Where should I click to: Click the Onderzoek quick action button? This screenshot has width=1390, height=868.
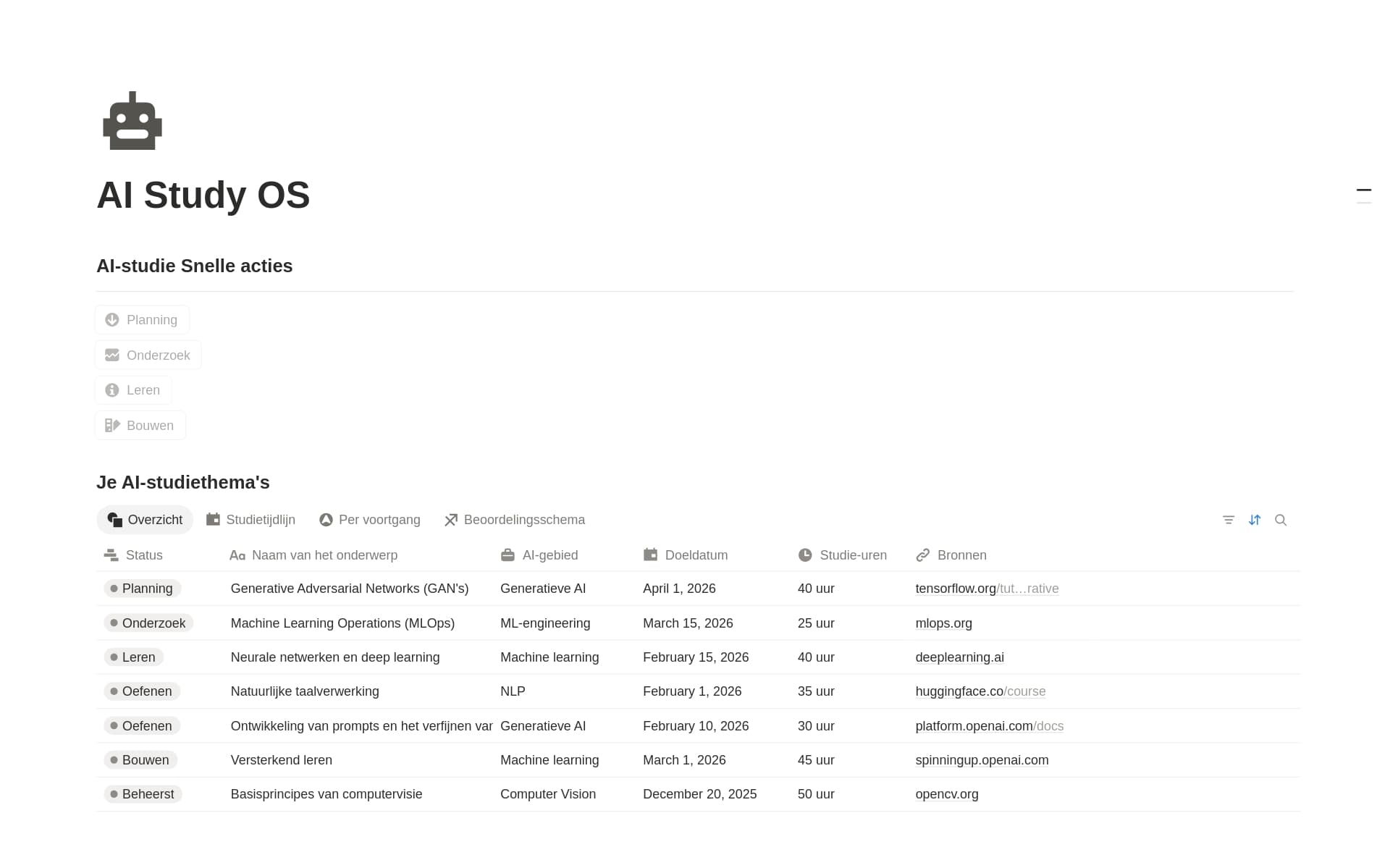pyautogui.click(x=148, y=355)
